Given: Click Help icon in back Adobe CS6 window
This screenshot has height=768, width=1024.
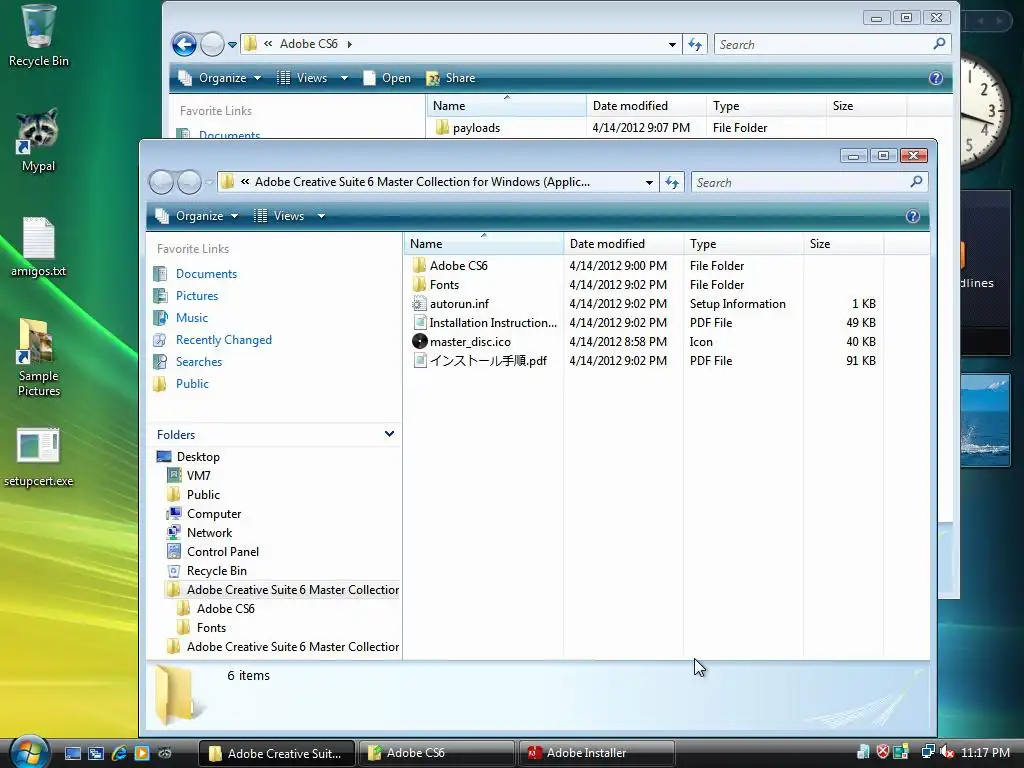Looking at the screenshot, I should pyautogui.click(x=935, y=78).
